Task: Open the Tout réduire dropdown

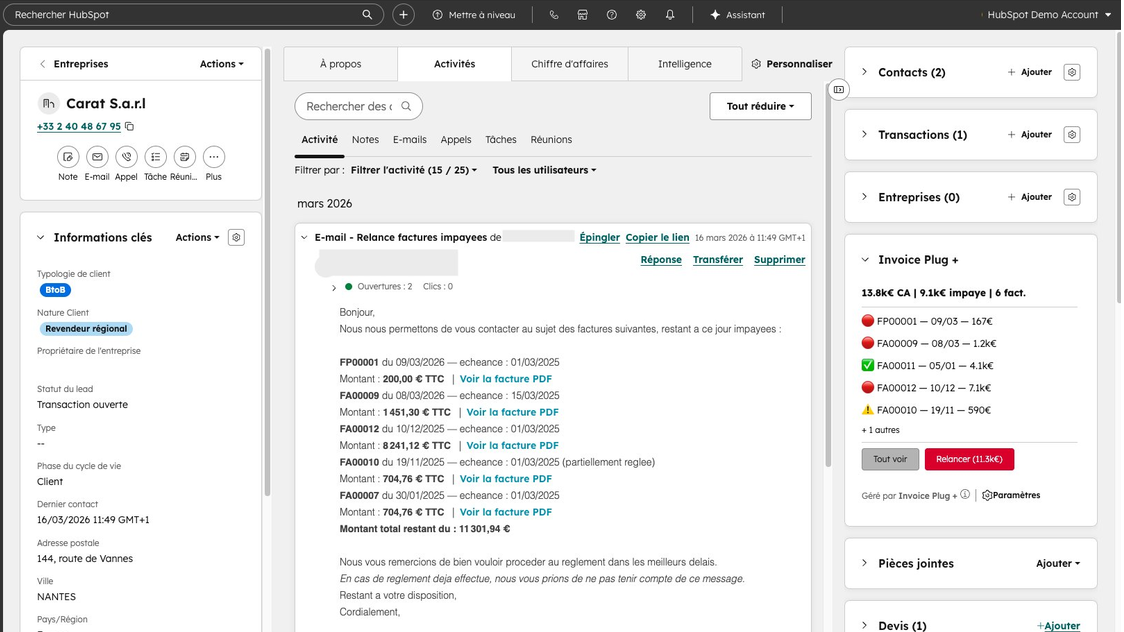Action: tap(761, 106)
